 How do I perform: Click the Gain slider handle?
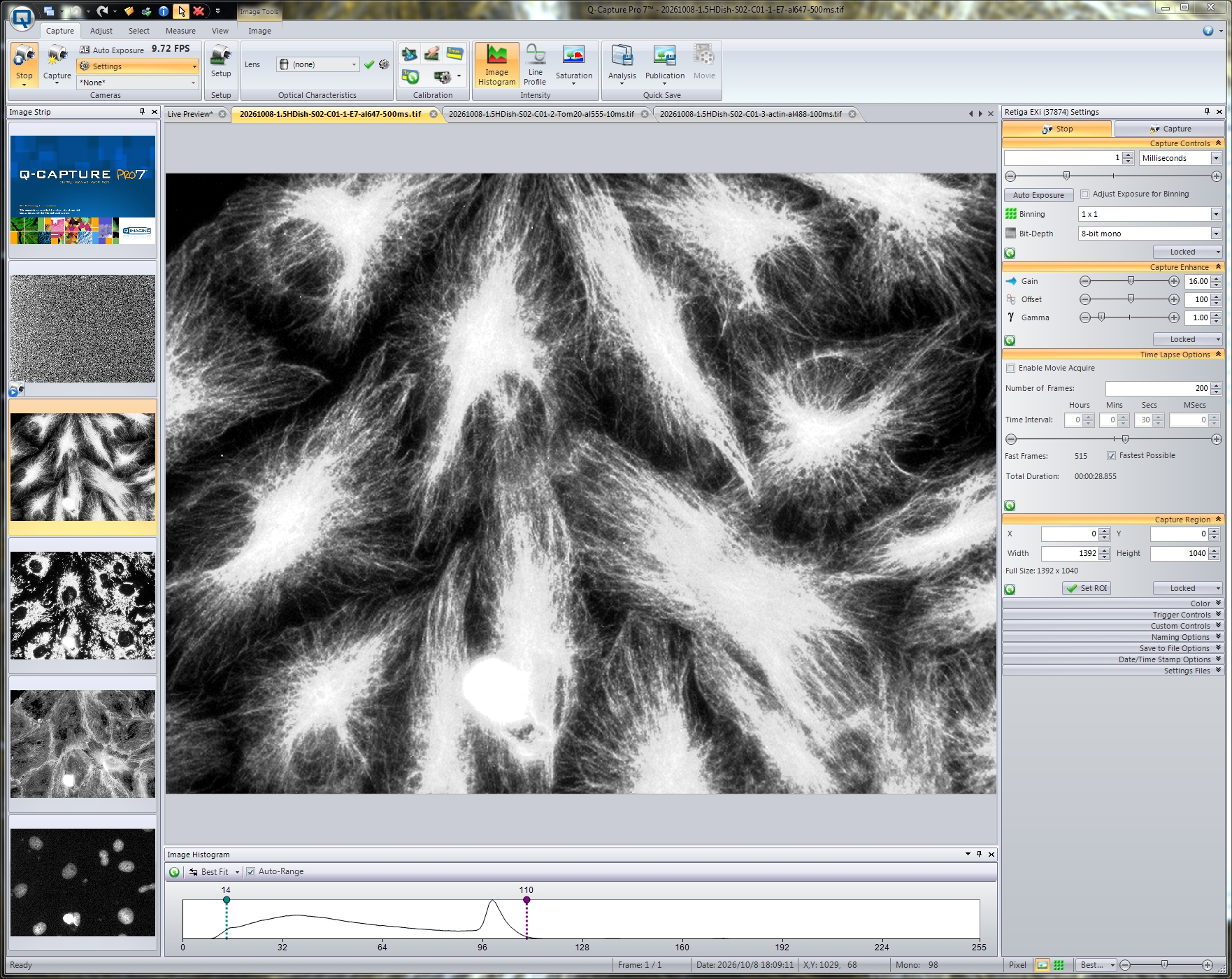coord(1131,281)
